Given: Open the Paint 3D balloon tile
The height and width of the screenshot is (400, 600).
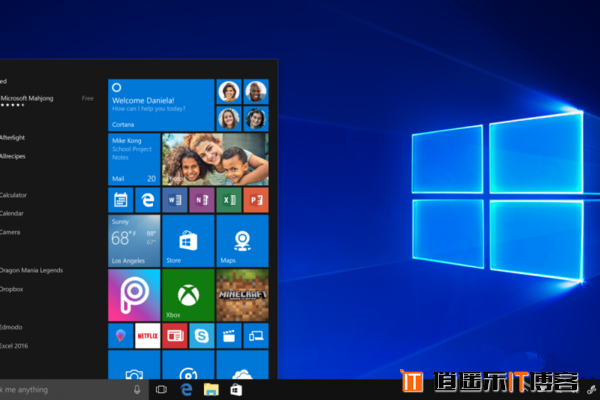Looking at the screenshot, I should click(121, 336).
